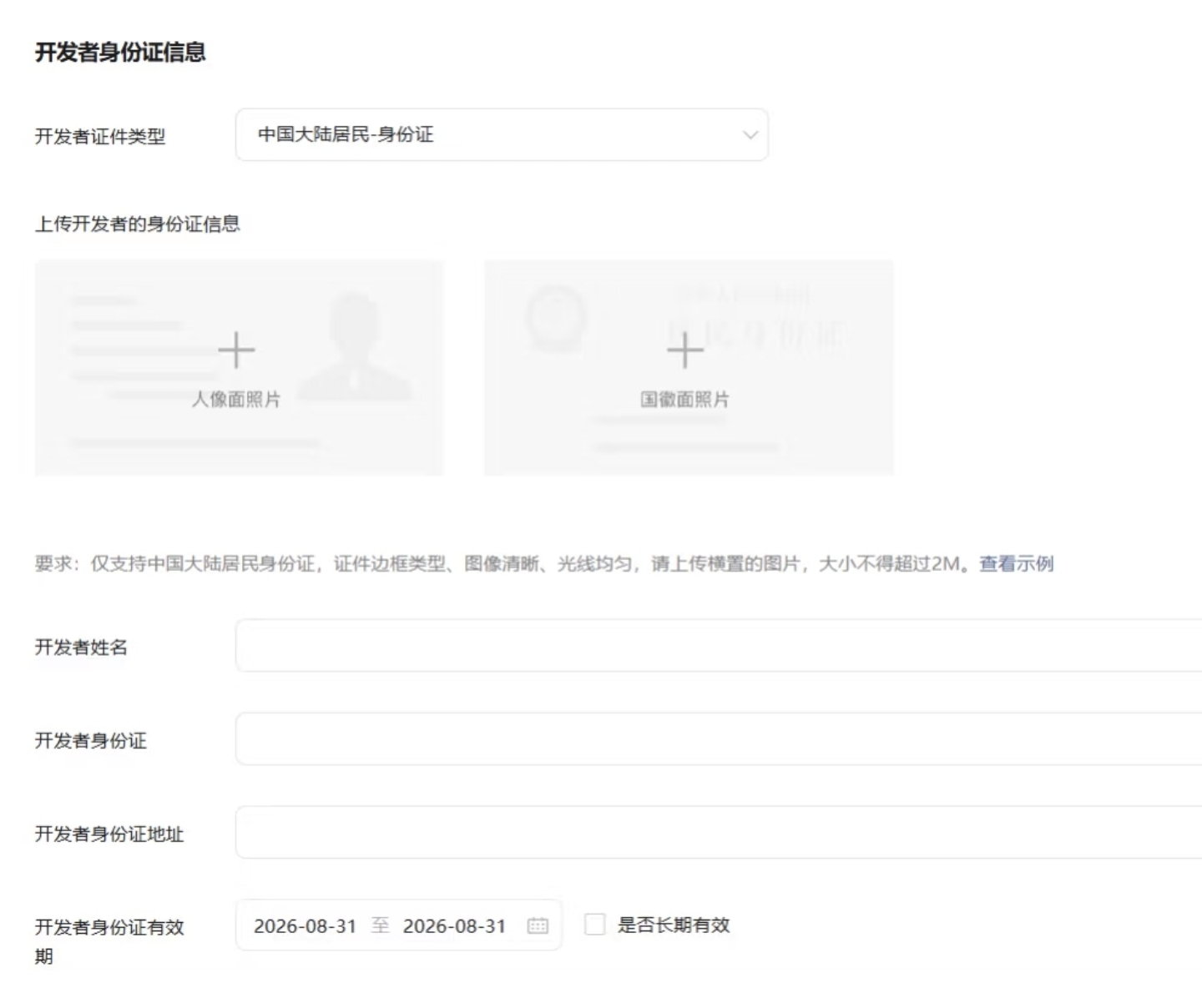Click the dropdown chevron arrow for ID type
This screenshot has width=1202, height=1008.
click(750, 135)
